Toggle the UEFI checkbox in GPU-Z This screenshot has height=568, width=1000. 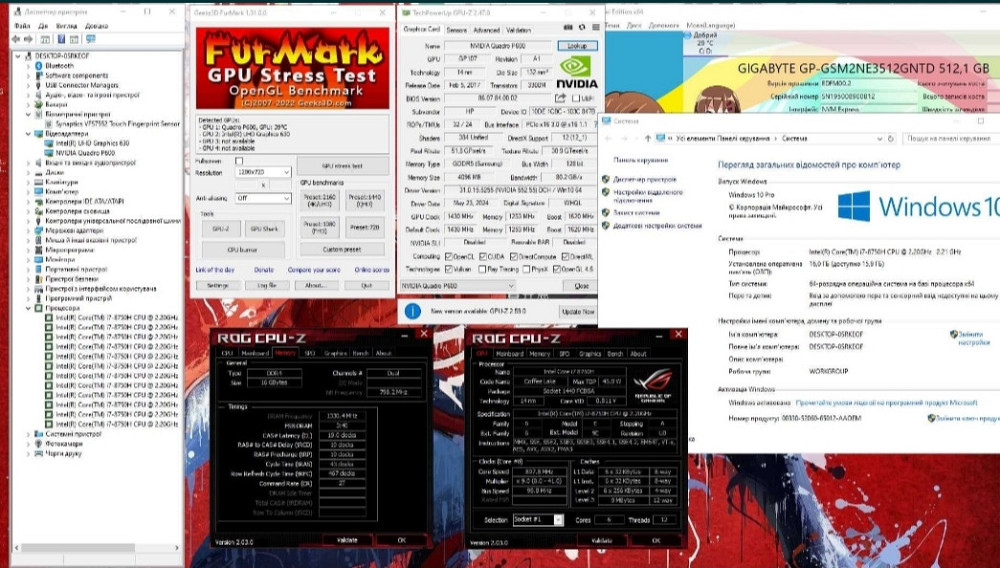click(x=576, y=98)
